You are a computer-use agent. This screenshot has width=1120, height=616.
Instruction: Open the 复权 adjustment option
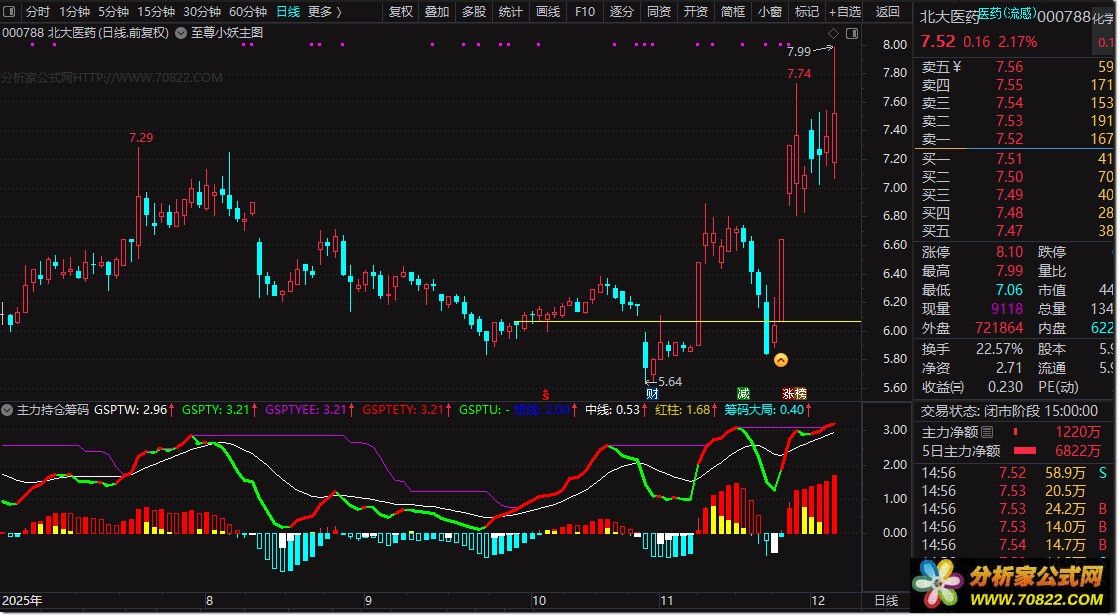pos(401,11)
